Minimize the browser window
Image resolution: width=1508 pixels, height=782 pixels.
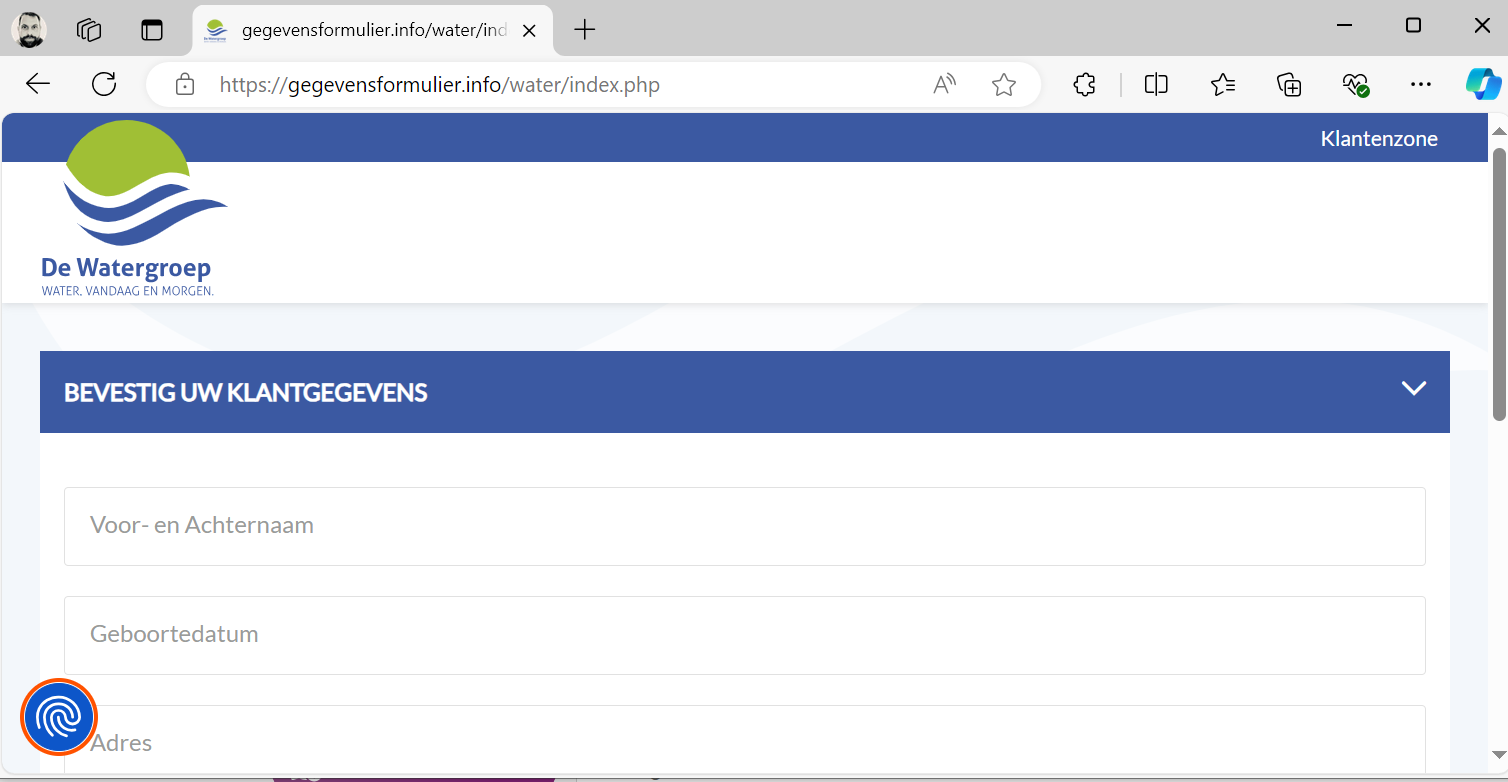[x=1347, y=25]
